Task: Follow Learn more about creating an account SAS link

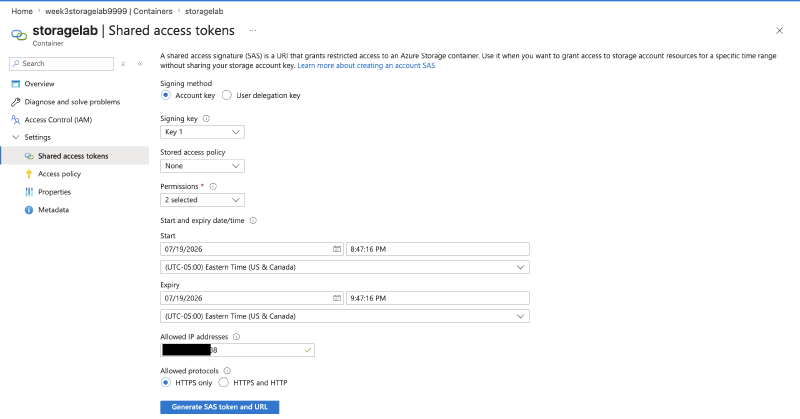Action: (366, 65)
